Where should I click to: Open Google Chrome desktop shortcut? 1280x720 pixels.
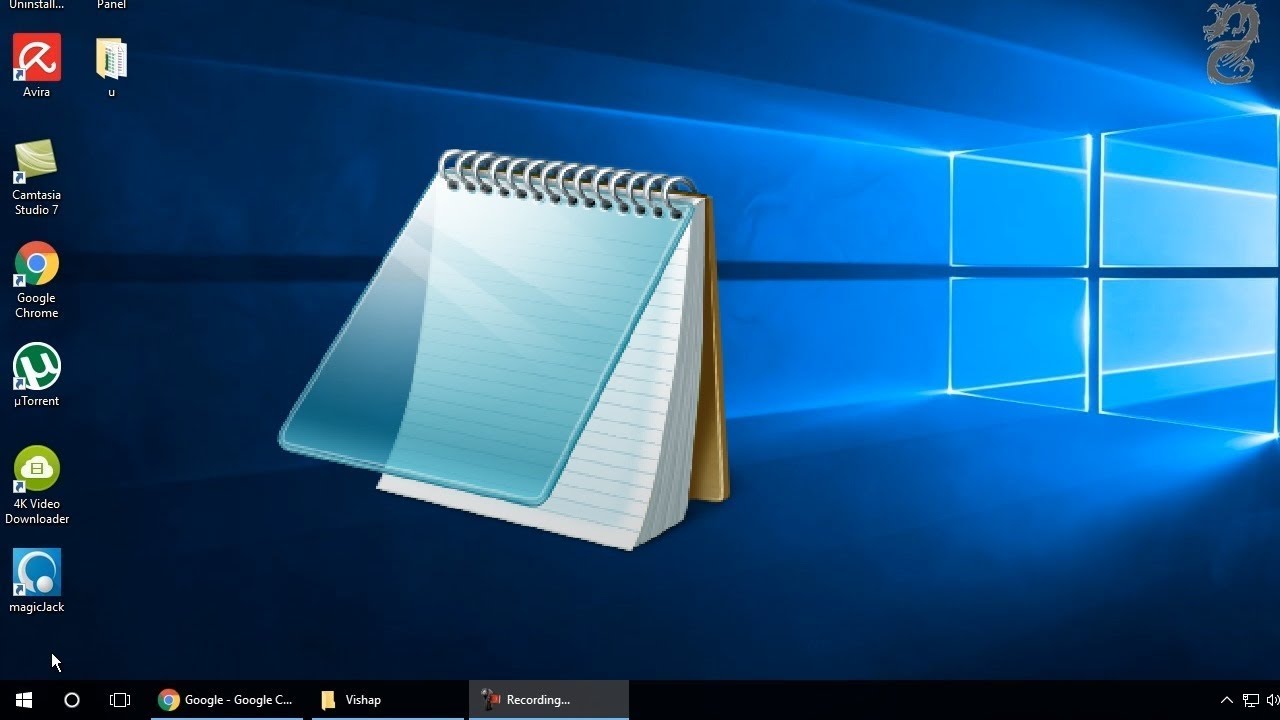click(x=37, y=280)
